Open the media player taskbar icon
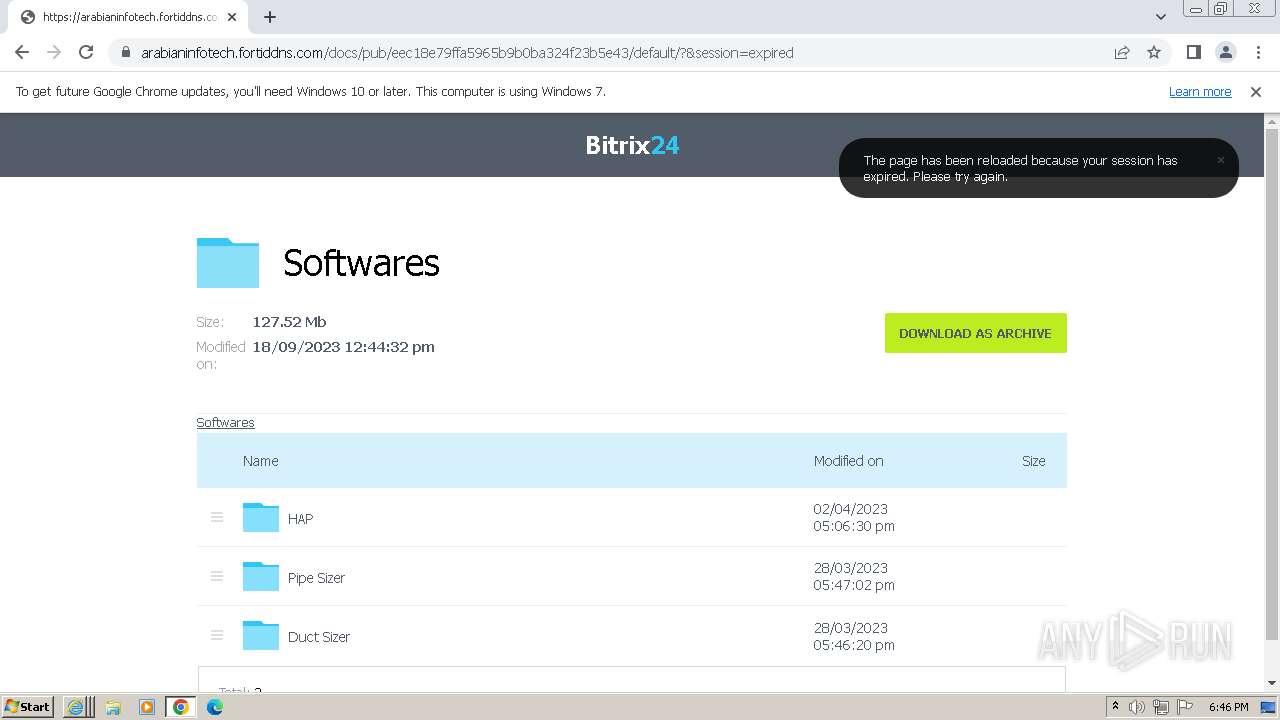The image size is (1280, 720). point(147,707)
